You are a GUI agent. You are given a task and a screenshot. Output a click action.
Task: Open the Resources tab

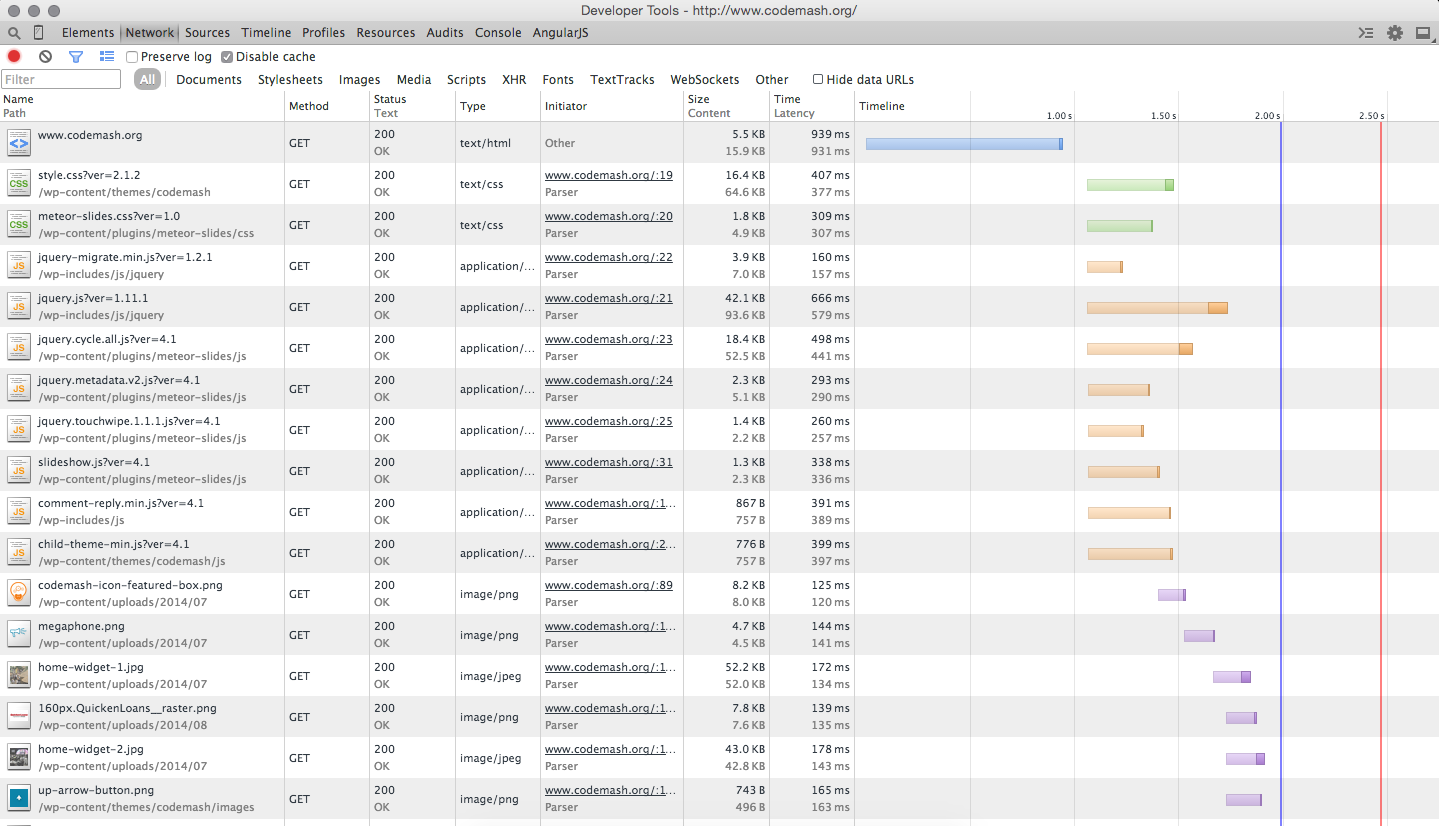386,33
